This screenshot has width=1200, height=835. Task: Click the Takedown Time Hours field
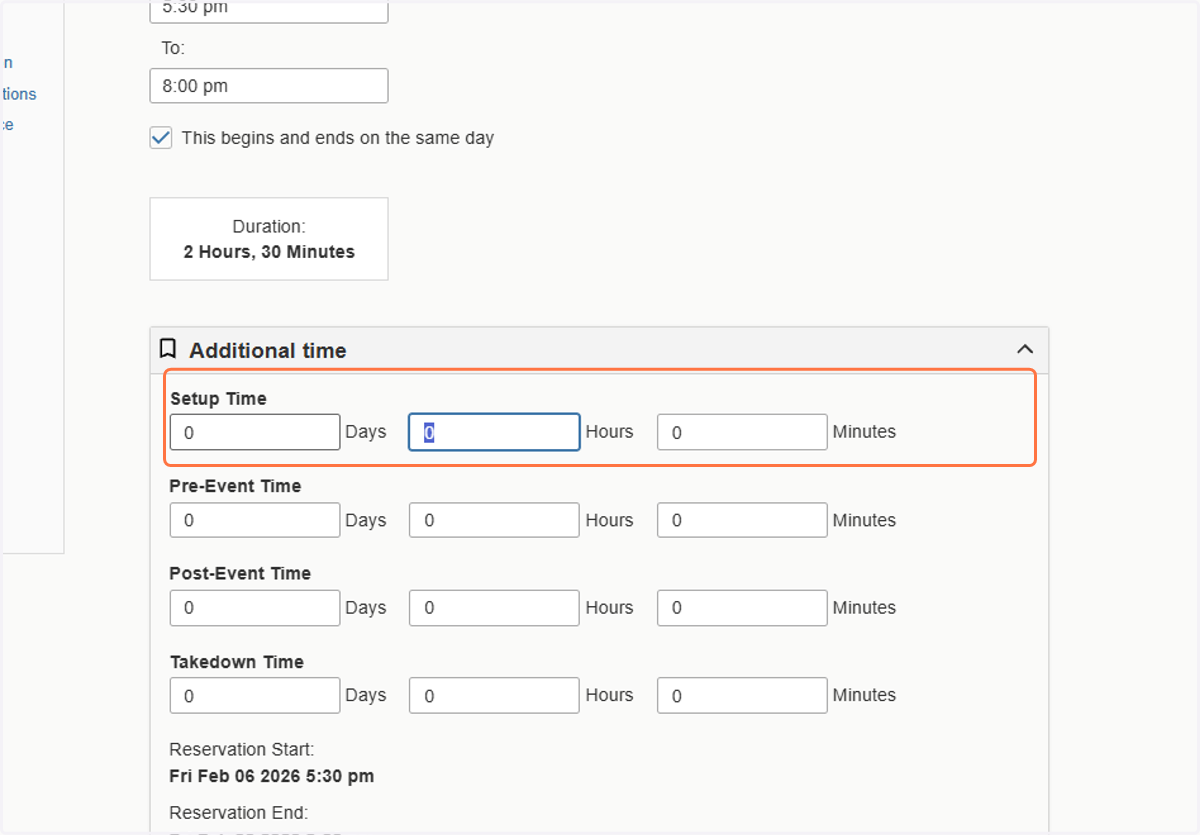coord(494,695)
